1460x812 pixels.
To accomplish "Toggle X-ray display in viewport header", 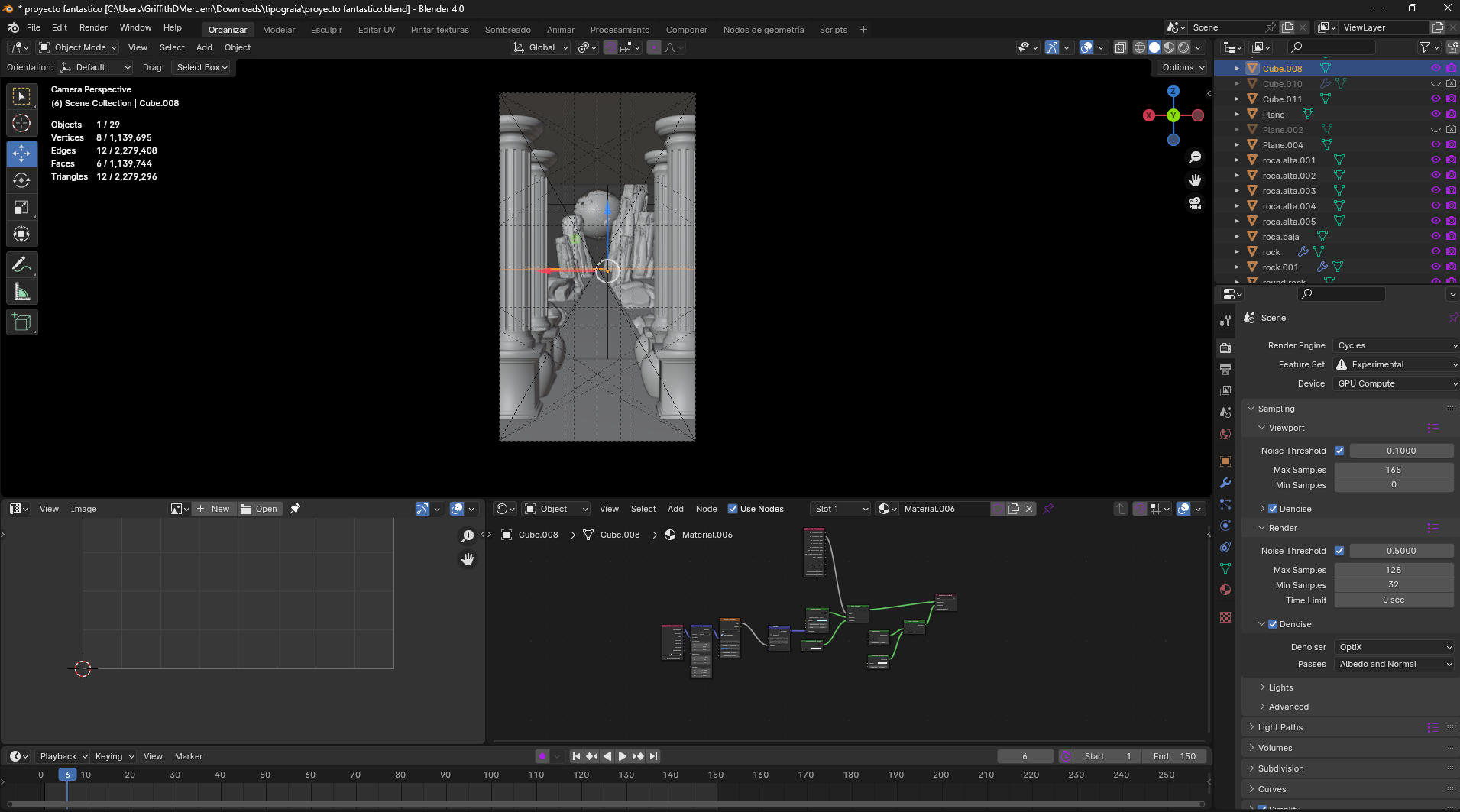I will coord(1120,47).
